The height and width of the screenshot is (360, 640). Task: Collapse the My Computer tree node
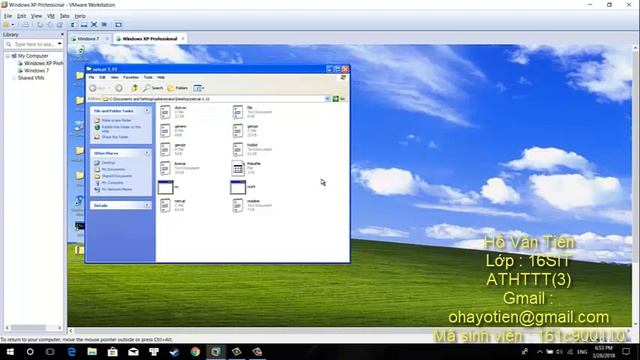(x=7, y=56)
